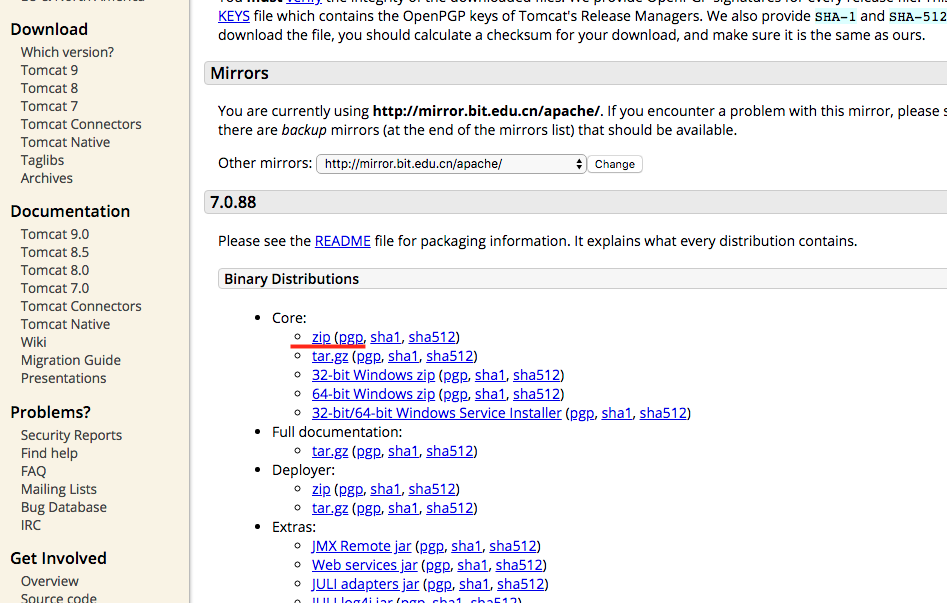Open pgp signature for 32-bit Windows zip
This screenshot has height=603, width=947.
tap(455, 375)
